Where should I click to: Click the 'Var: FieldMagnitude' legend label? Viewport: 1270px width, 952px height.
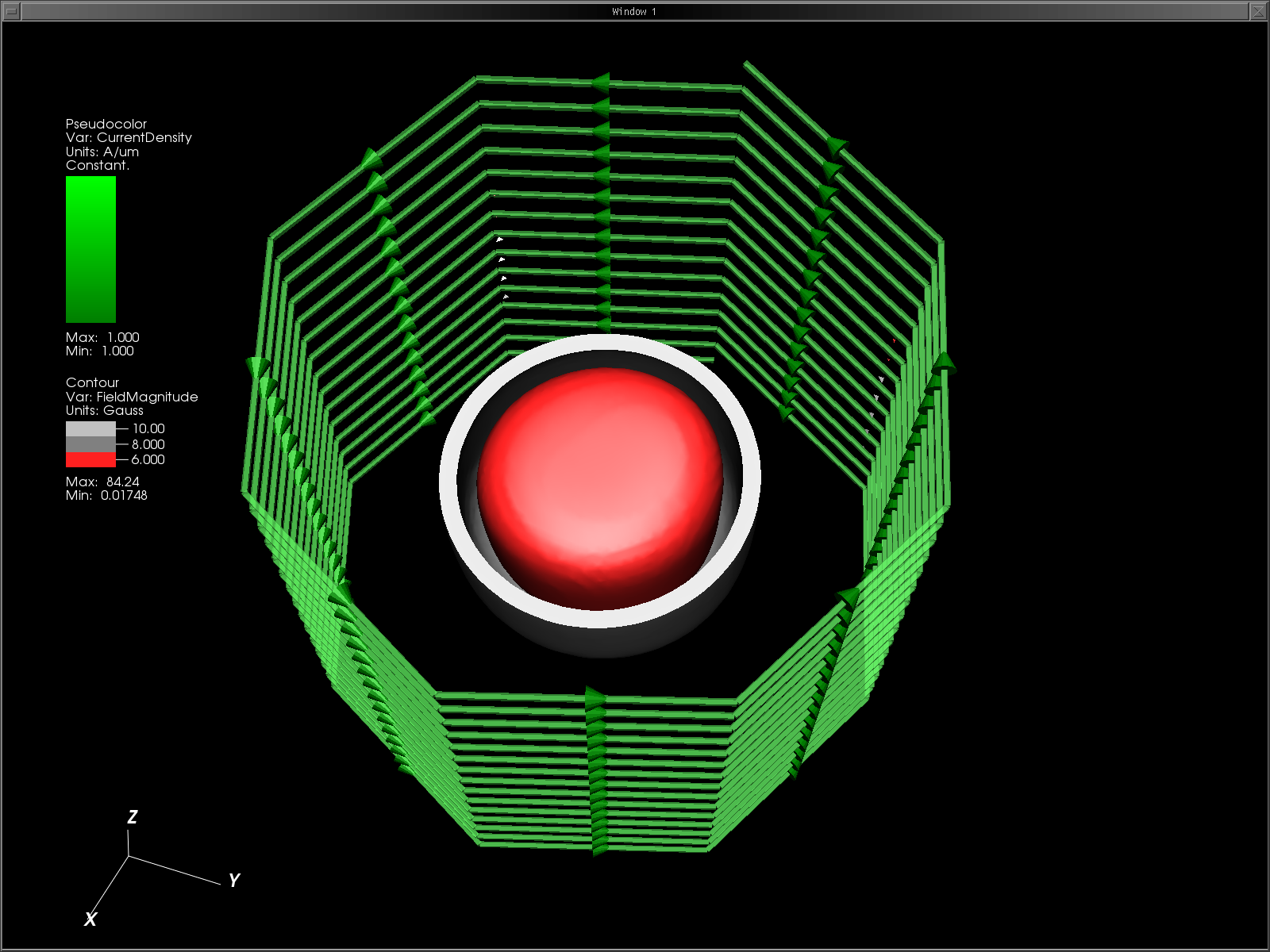pyautogui.click(x=132, y=397)
